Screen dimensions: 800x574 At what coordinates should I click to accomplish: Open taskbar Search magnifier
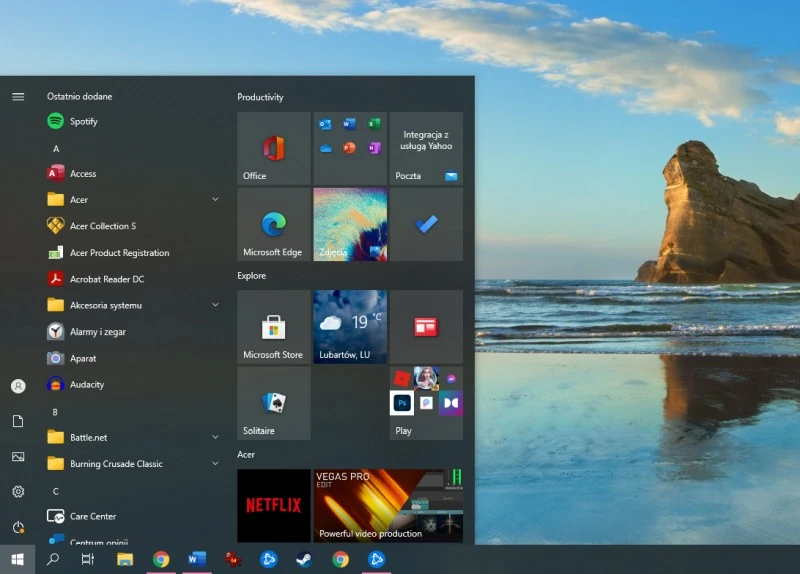pos(53,560)
